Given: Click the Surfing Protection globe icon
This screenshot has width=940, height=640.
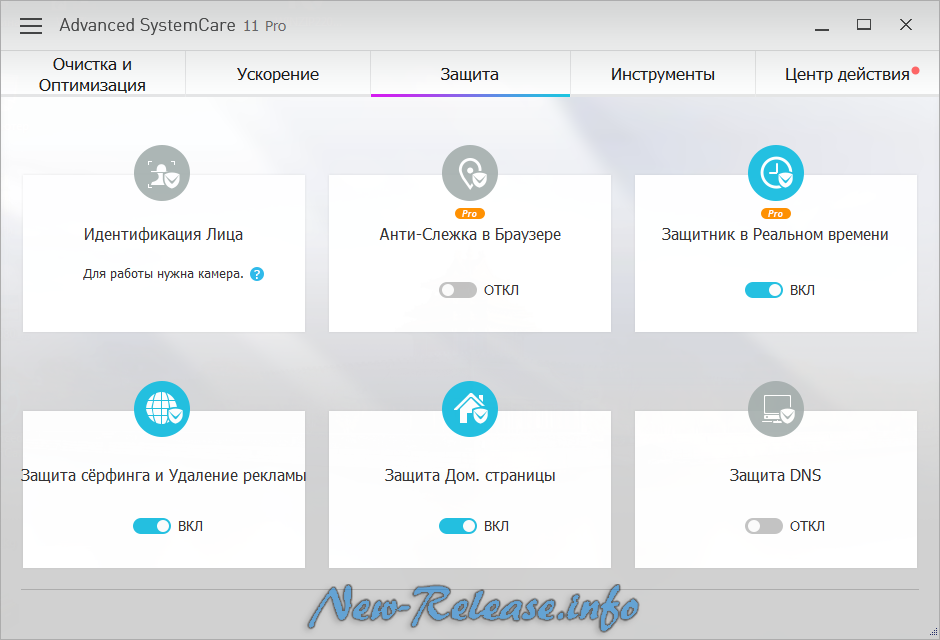Looking at the screenshot, I should coord(162,409).
